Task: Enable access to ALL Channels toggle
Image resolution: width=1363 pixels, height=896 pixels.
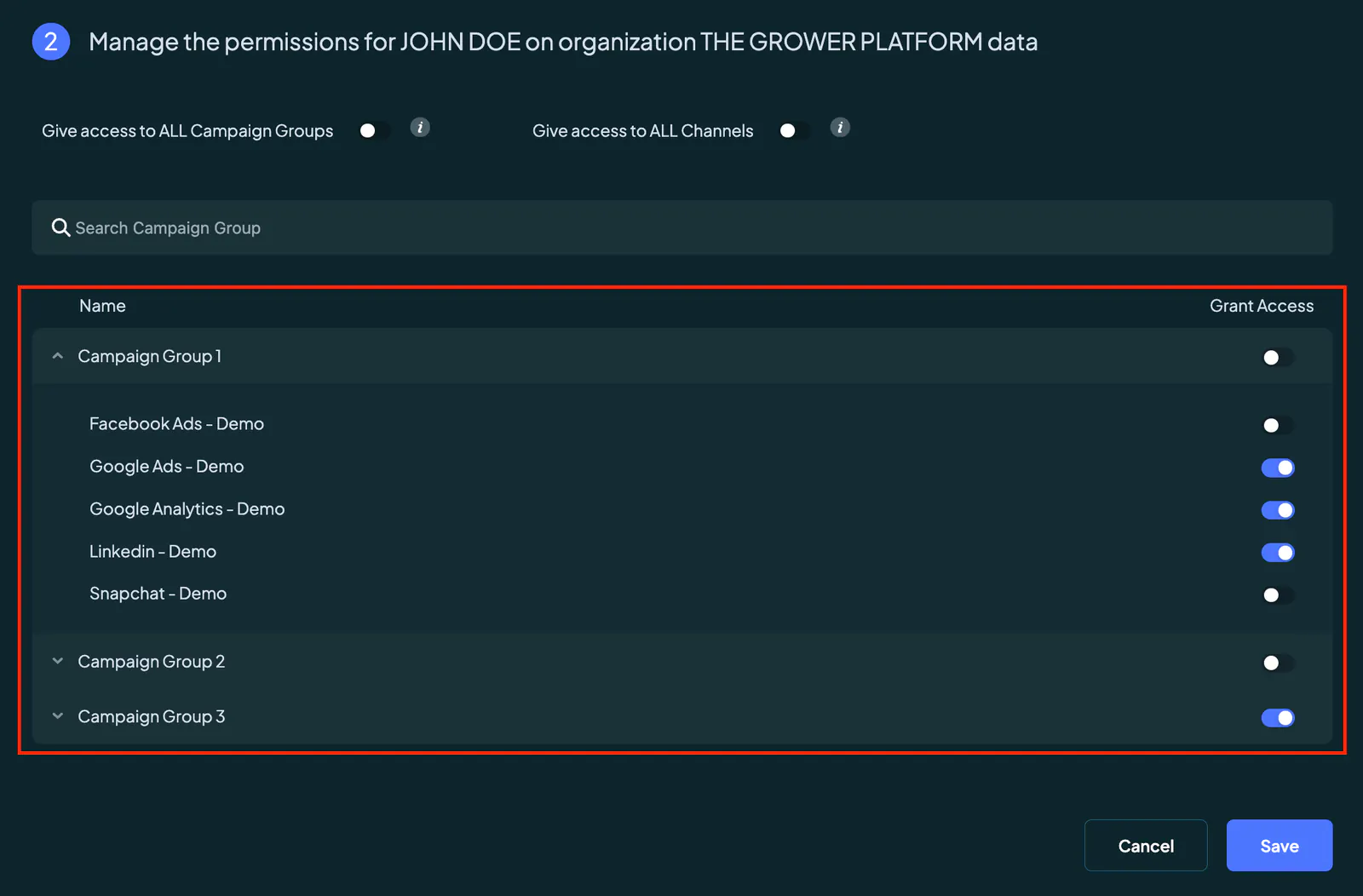Action: (794, 130)
